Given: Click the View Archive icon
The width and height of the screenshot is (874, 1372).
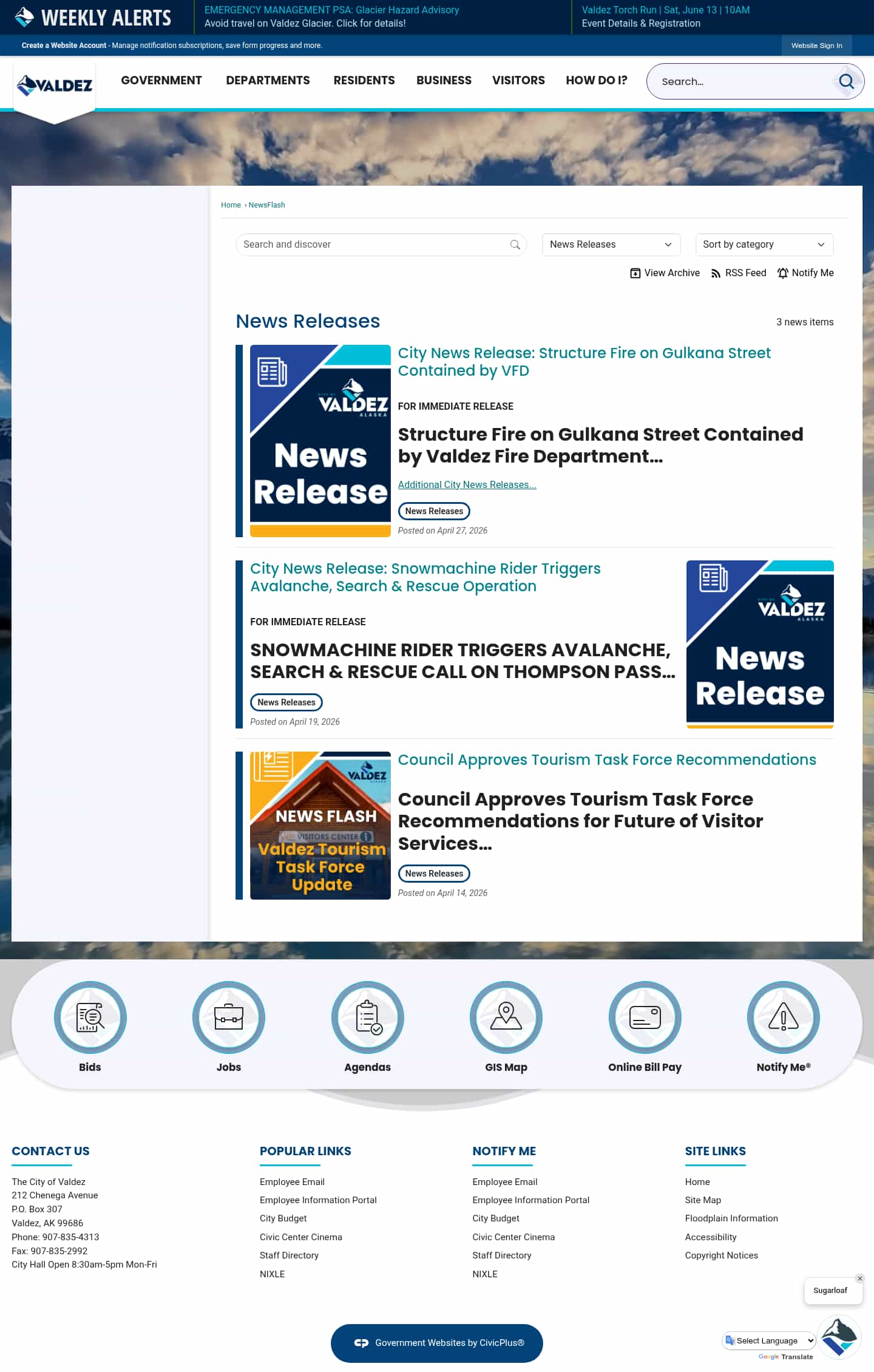Looking at the screenshot, I should tap(635, 273).
